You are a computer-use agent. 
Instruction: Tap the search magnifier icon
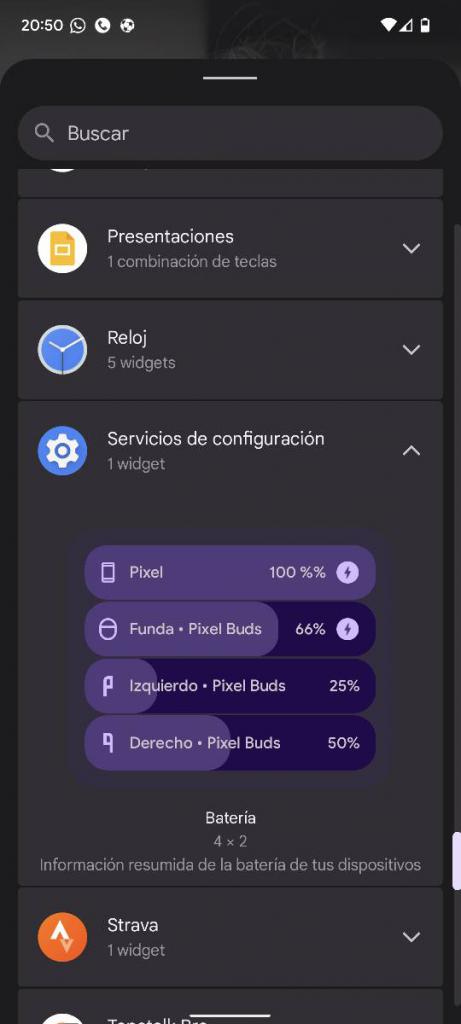(x=44, y=133)
